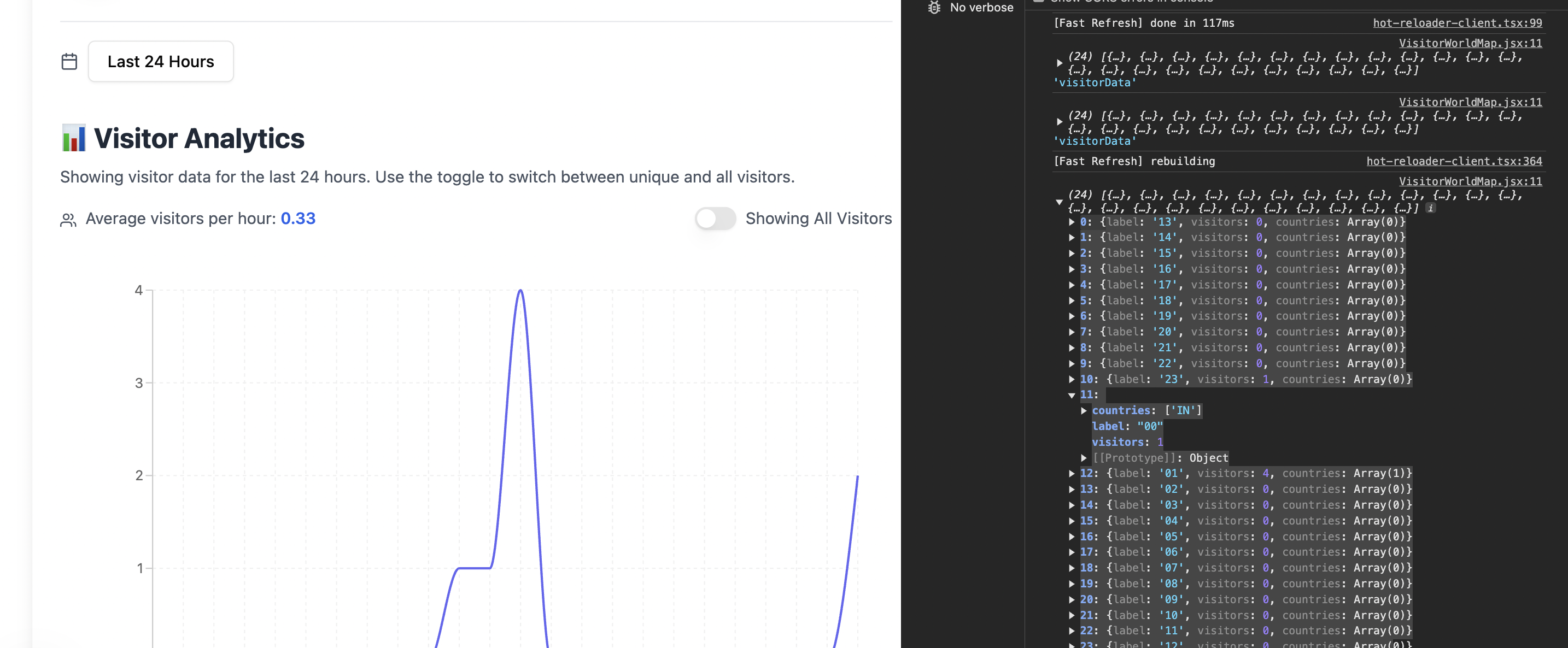
Task: Open the Last 24 Hours range selector
Action: pyautogui.click(x=161, y=61)
